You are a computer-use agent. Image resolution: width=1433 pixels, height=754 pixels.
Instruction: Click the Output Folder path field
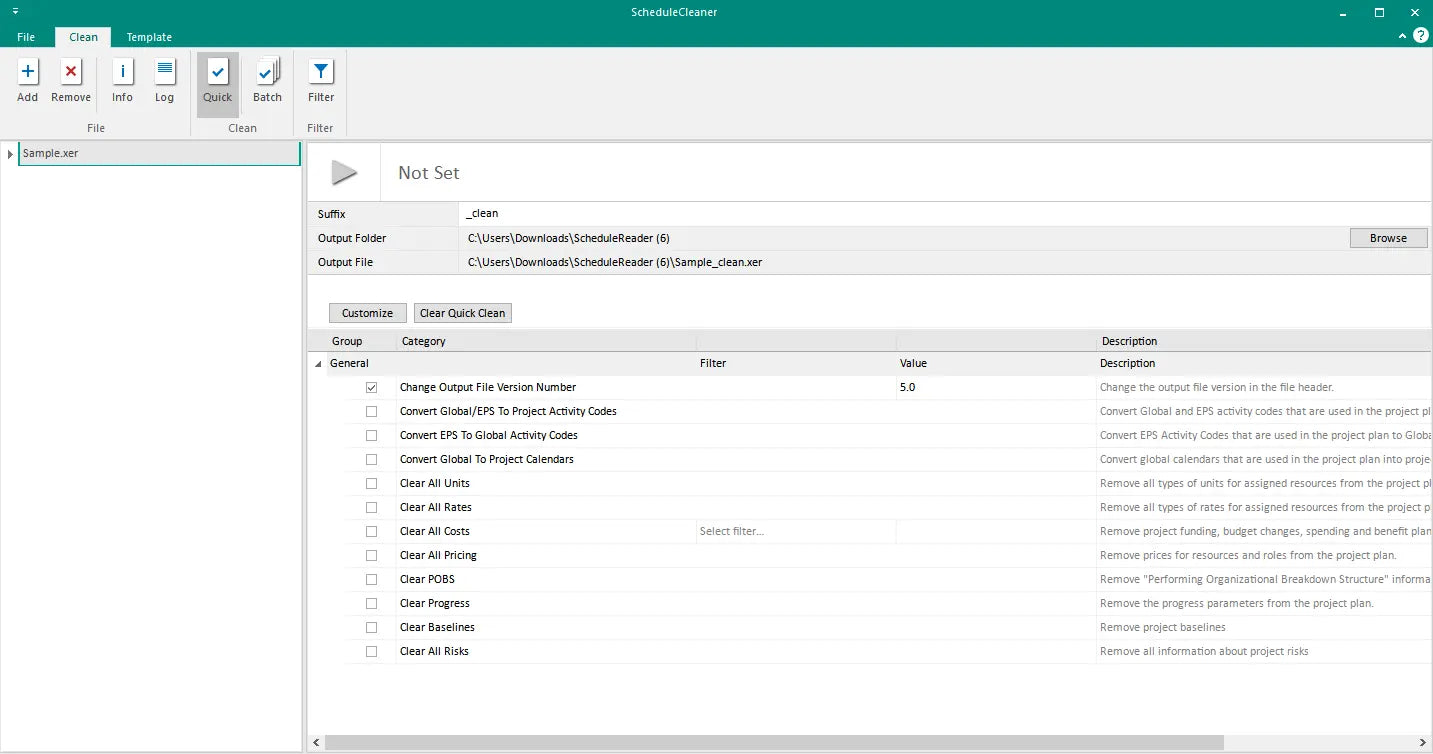click(x=903, y=238)
